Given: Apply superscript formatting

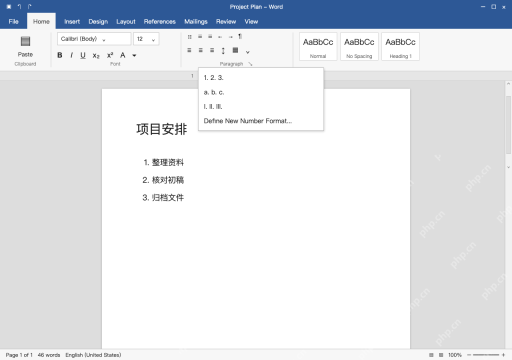Looking at the screenshot, I should [110, 55].
